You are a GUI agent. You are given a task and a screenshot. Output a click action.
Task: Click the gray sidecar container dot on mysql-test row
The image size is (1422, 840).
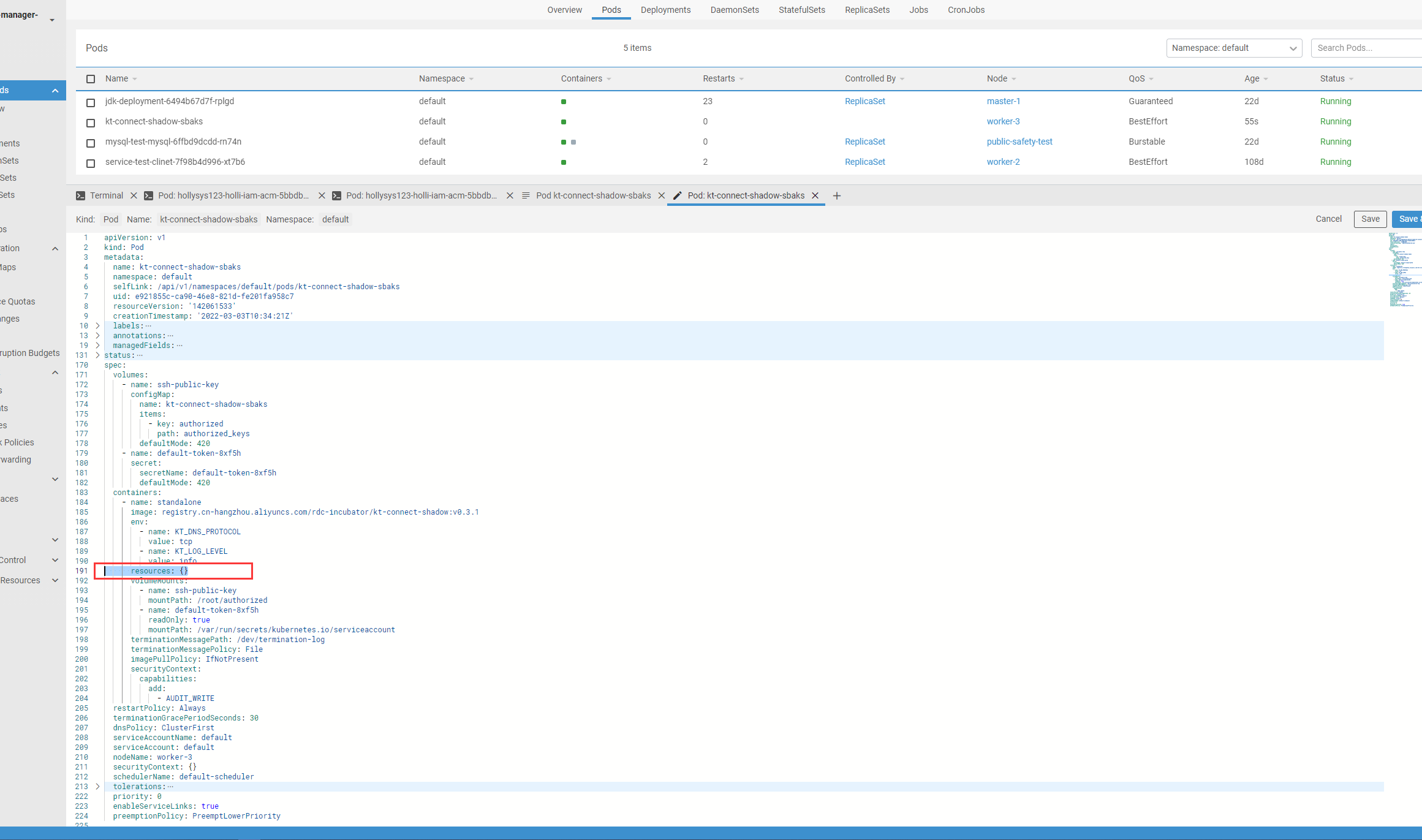573,142
